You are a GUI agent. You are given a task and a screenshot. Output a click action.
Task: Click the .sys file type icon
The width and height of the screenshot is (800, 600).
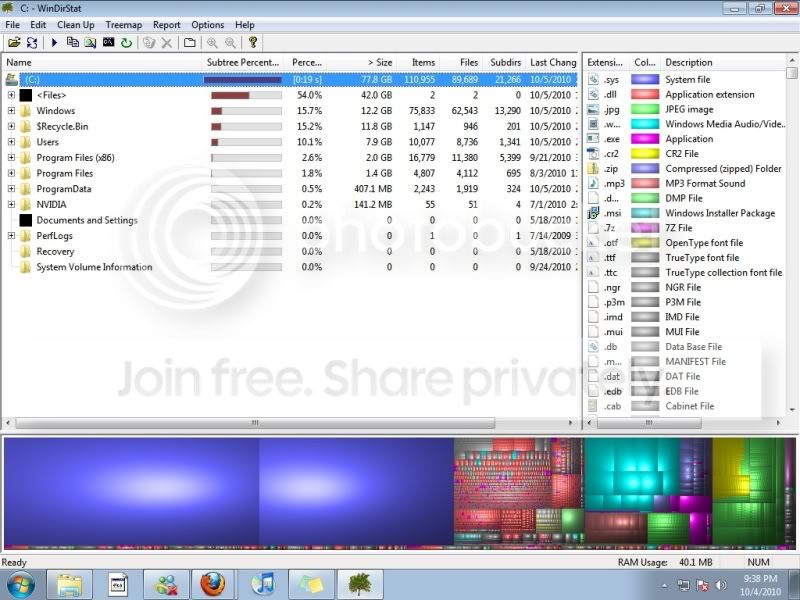593,79
